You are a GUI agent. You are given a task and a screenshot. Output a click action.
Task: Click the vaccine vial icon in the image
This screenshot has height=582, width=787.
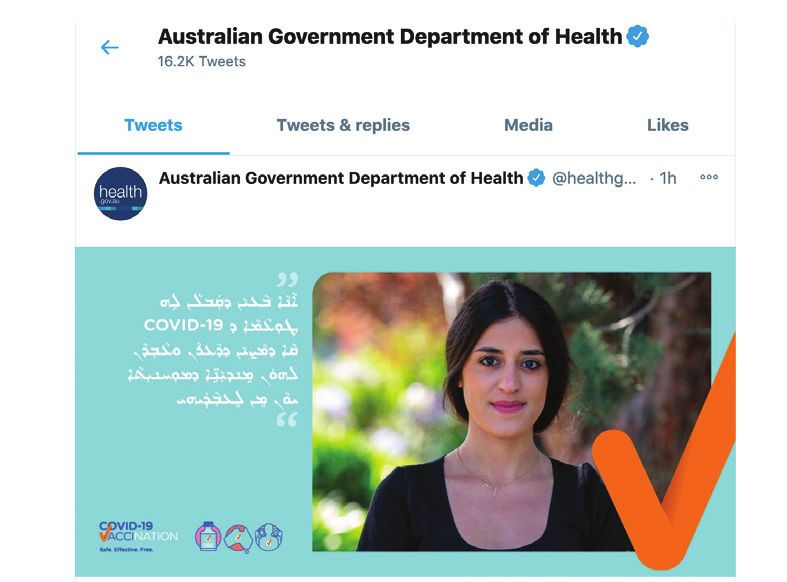point(208,536)
